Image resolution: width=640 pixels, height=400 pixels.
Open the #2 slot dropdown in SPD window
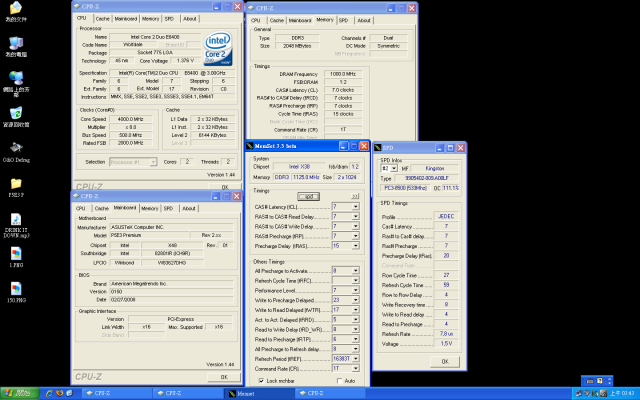393,168
